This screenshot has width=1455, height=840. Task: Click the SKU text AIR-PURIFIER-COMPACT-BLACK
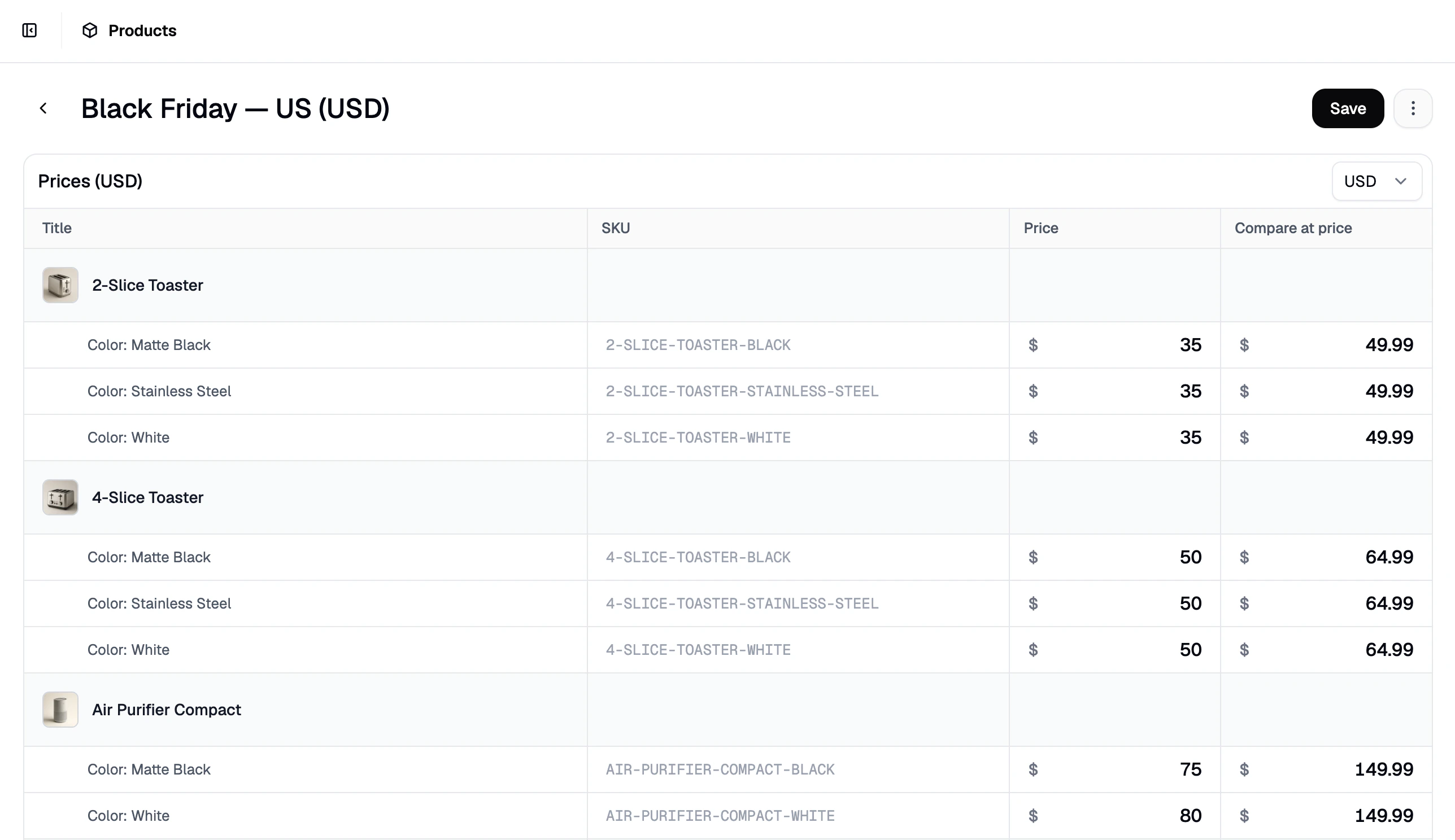pos(720,769)
